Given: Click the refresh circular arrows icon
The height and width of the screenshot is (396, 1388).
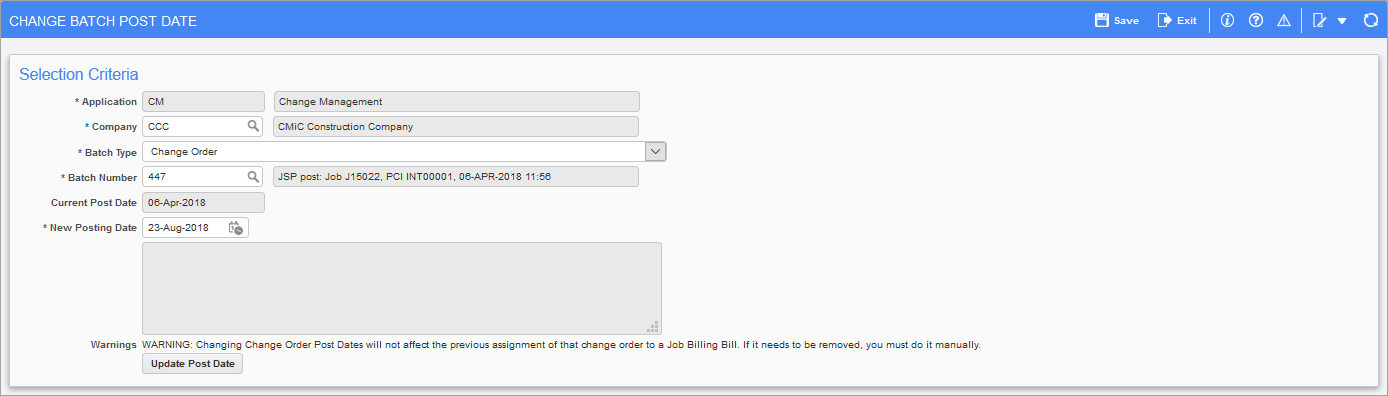Looking at the screenshot, I should pyautogui.click(x=1371, y=20).
